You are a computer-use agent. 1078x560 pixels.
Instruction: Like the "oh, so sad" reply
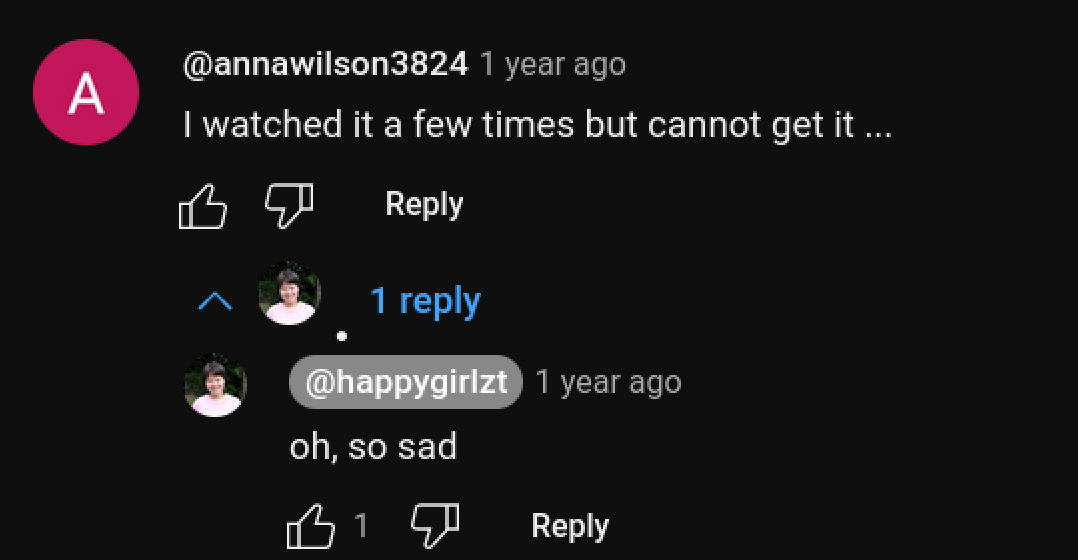tap(311, 526)
